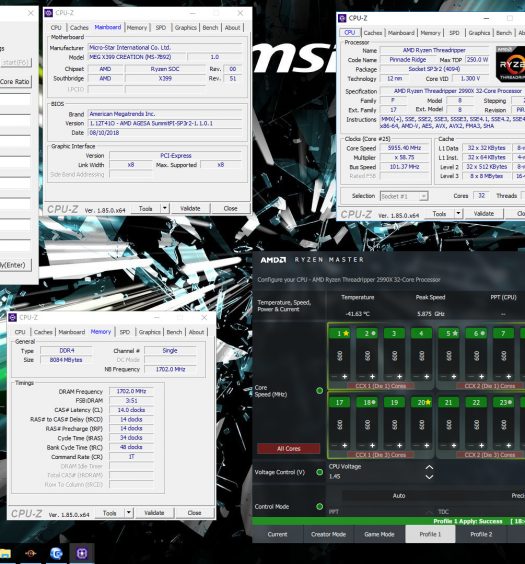The image size is (525, 564).
Task: Switch to the Profile 2 tab
Action: [481, 534]
